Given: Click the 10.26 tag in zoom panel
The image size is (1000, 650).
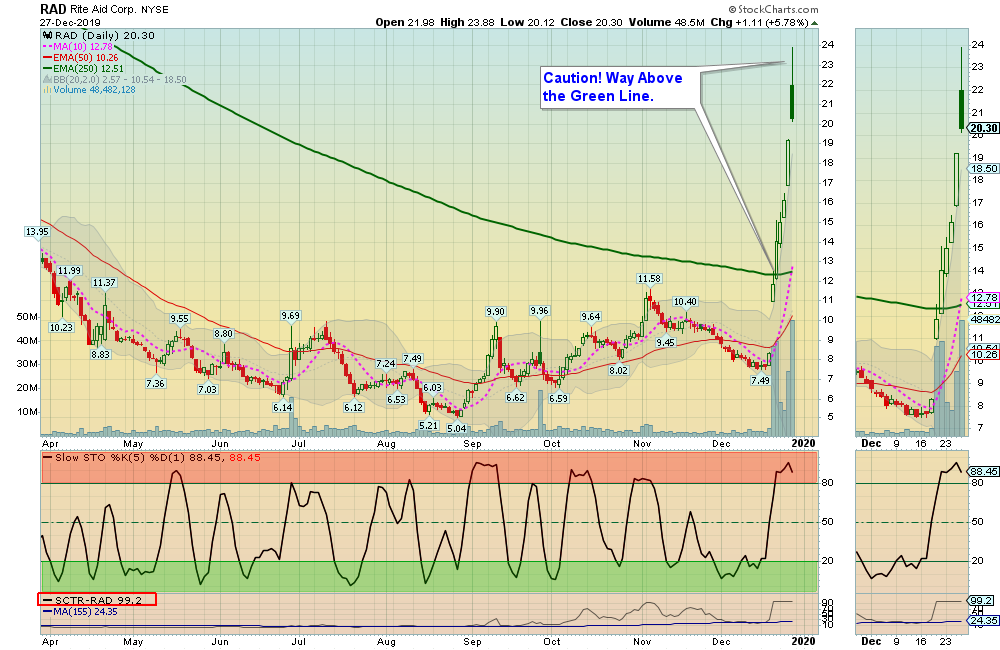Looking at the screenshot, I should [984, 354].
